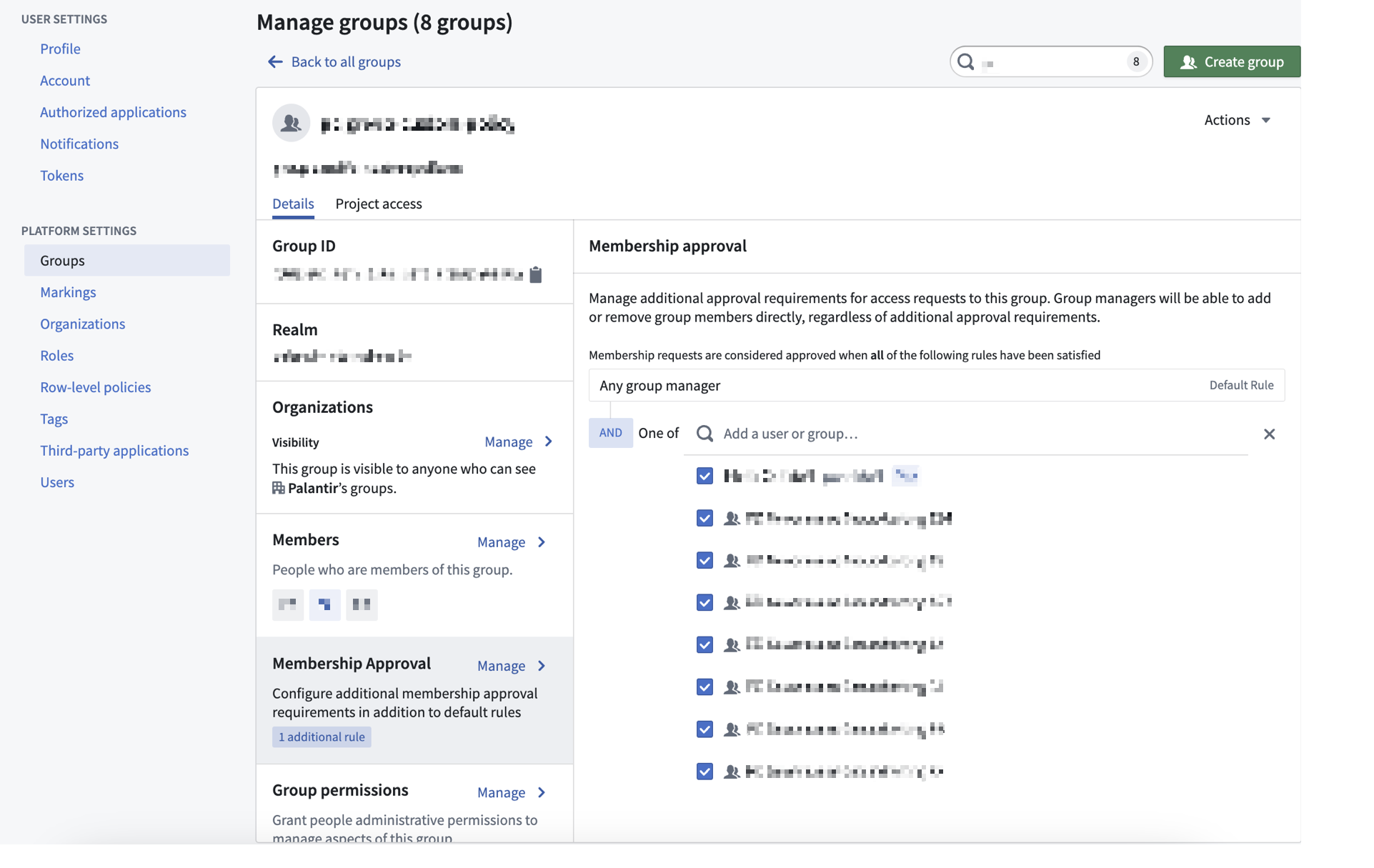Click the back arrow icon beside Back to all groups

[275, 62]
